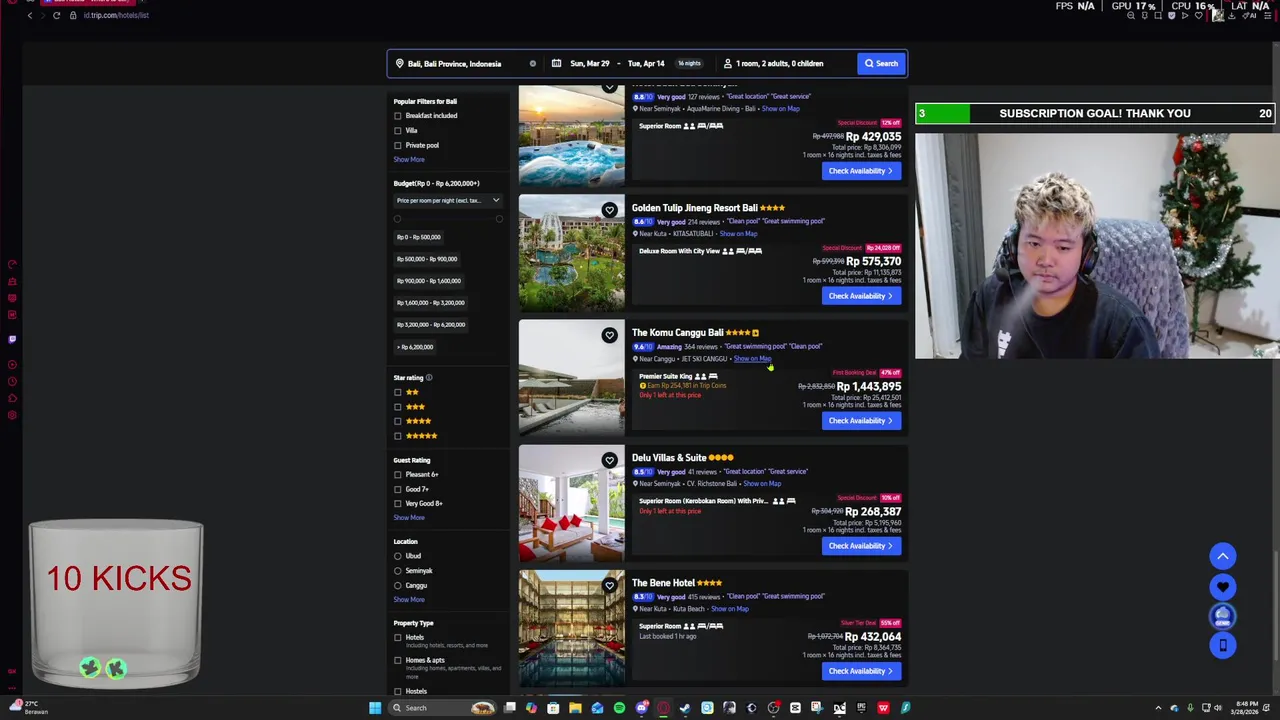Check the Very Good 8+ guest rating
This screenshot has width=1280, height=720.
[x=398, y=503]
